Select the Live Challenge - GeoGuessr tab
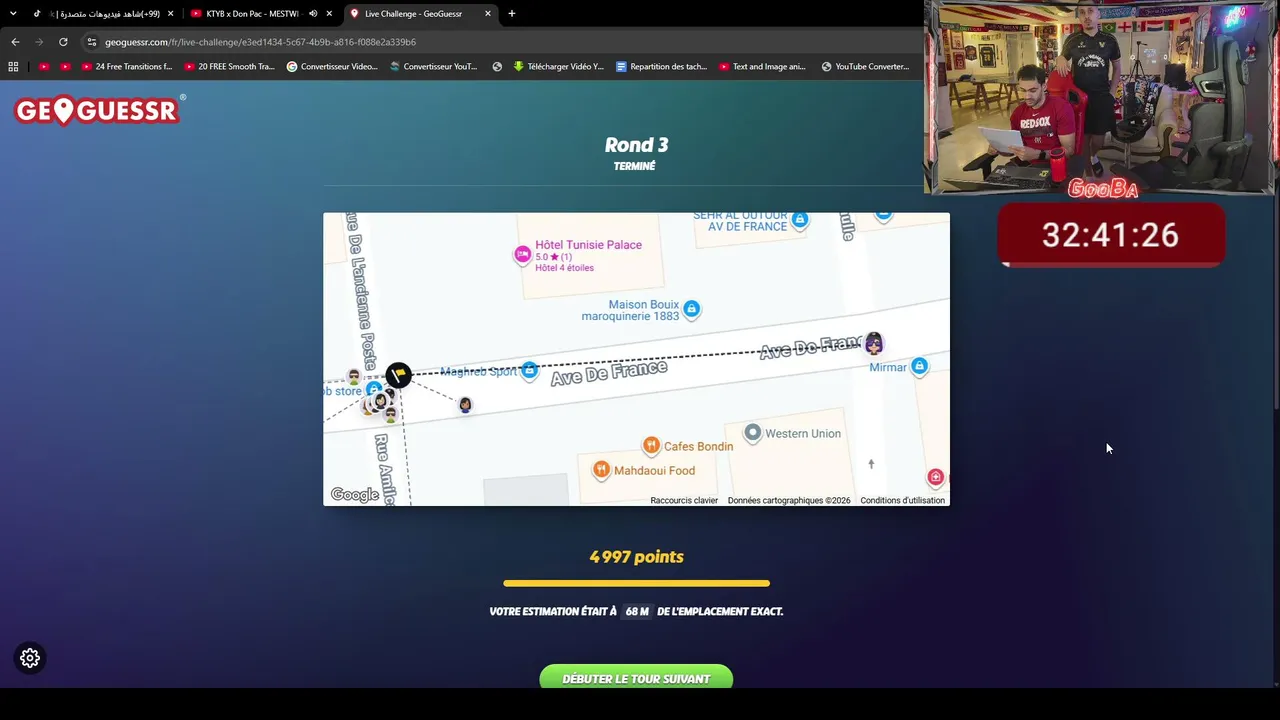Viewport: 1280px width, 720px height. [x=421, y=14]
